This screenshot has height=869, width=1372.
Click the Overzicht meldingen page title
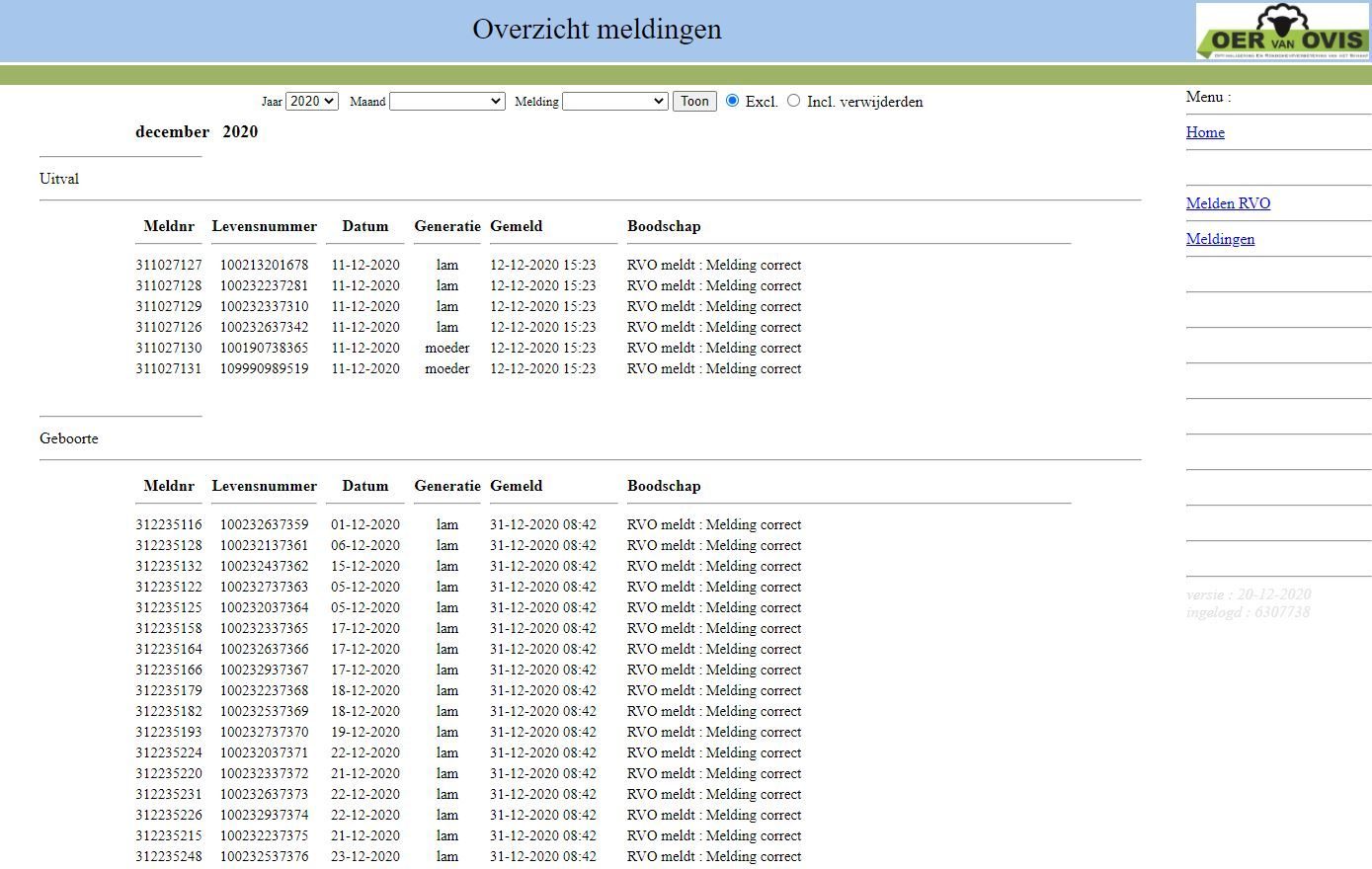pyautogui.click(x=597, y=30)
